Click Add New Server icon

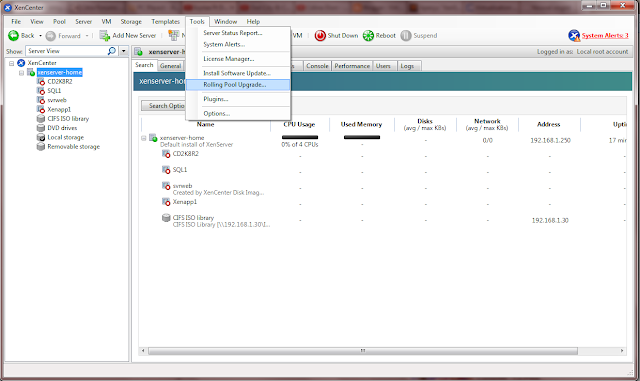[104, 36]
